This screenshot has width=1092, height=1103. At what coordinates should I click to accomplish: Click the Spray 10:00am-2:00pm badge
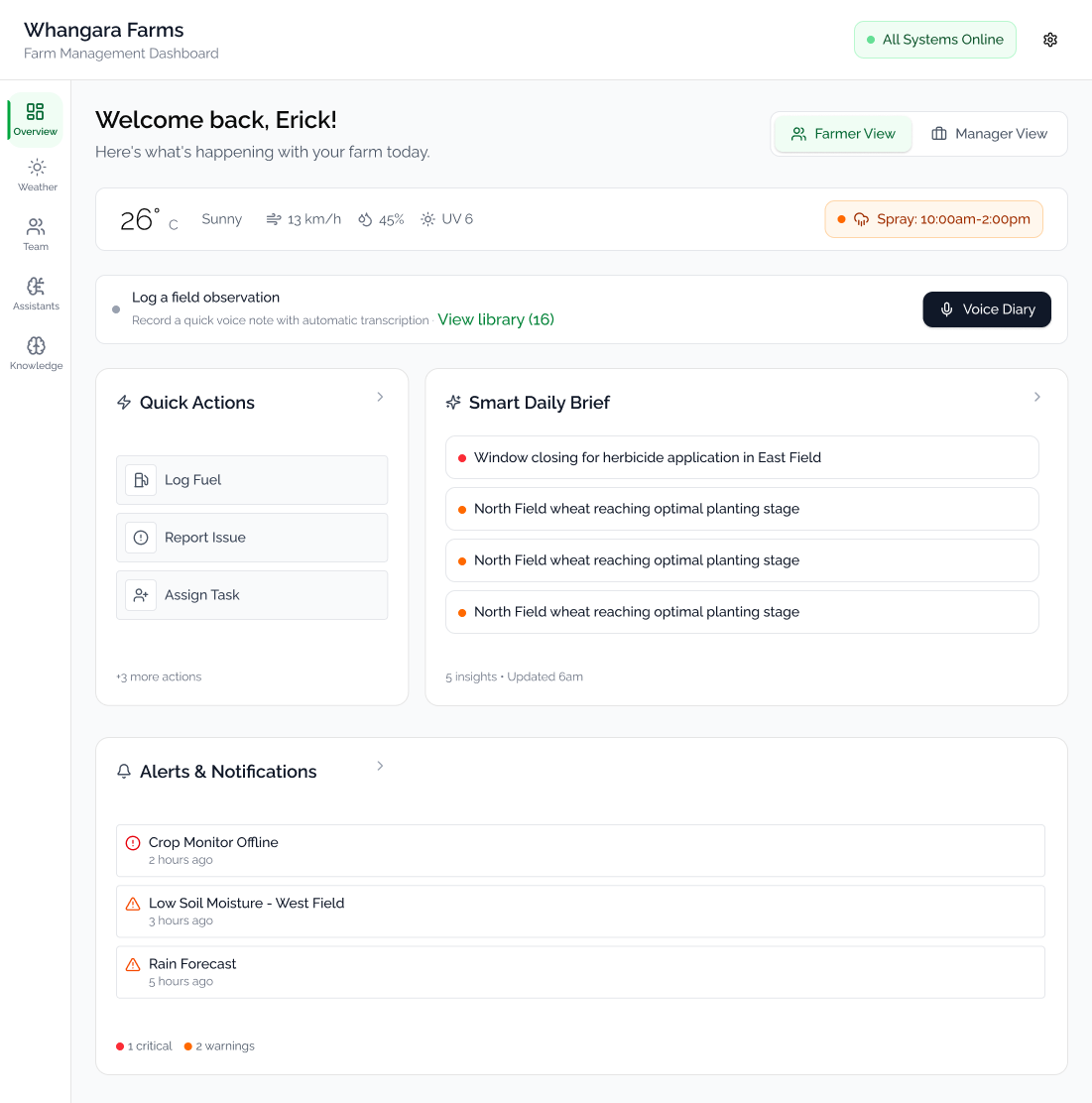click(x=933, y=219)
